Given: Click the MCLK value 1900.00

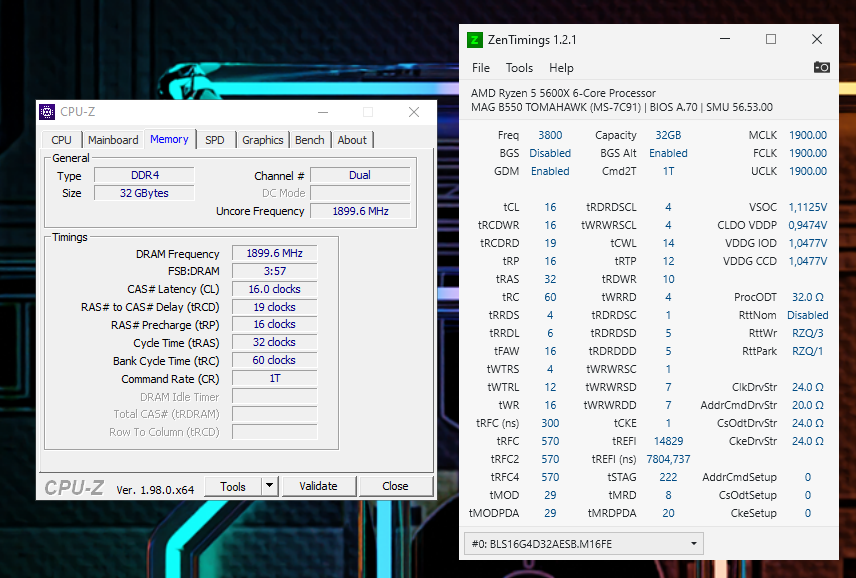Looking at the screenshot, I should tap(808, 135).
